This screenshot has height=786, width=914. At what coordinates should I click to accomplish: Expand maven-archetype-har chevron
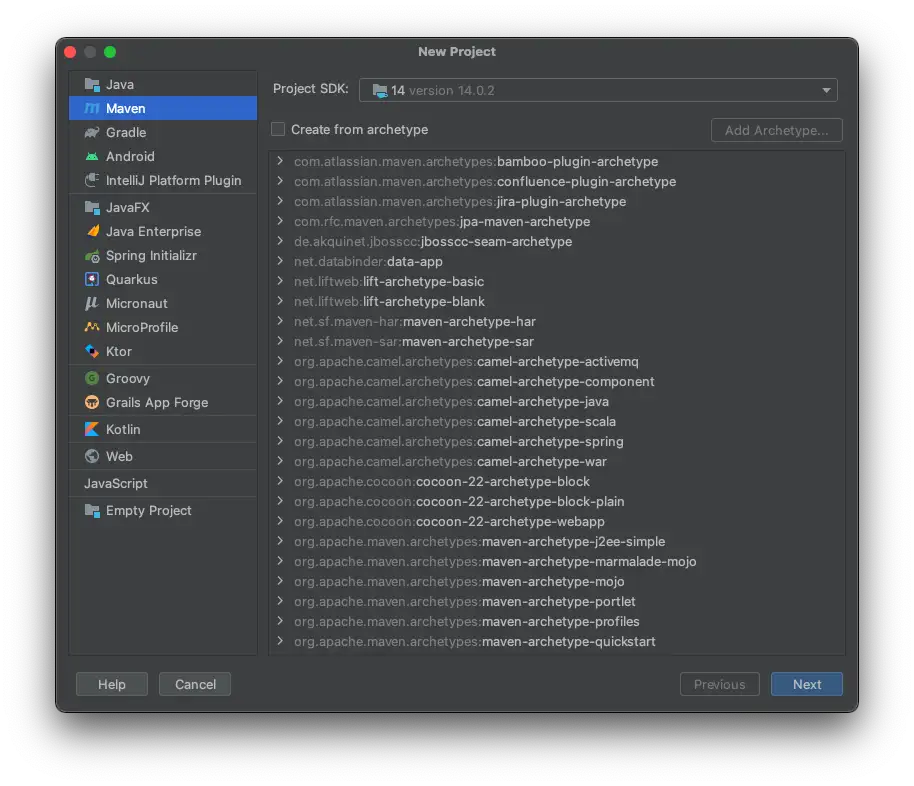(x=280, y=321)
